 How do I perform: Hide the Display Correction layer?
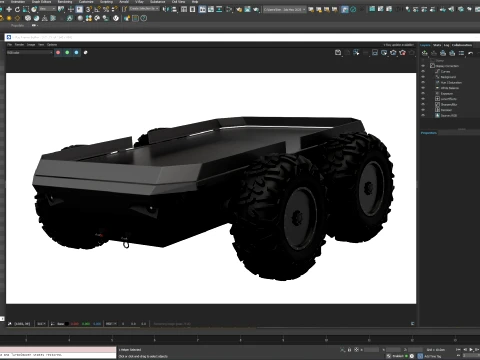pyautogui.click(x=423, y=66)
